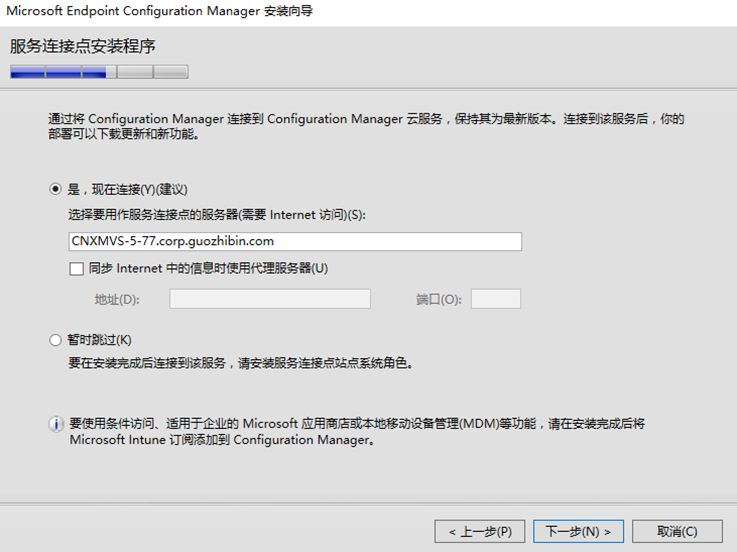Screen dimensions: 737x552
Task: Click the "端口(O):" label
Action: [439, 299]
